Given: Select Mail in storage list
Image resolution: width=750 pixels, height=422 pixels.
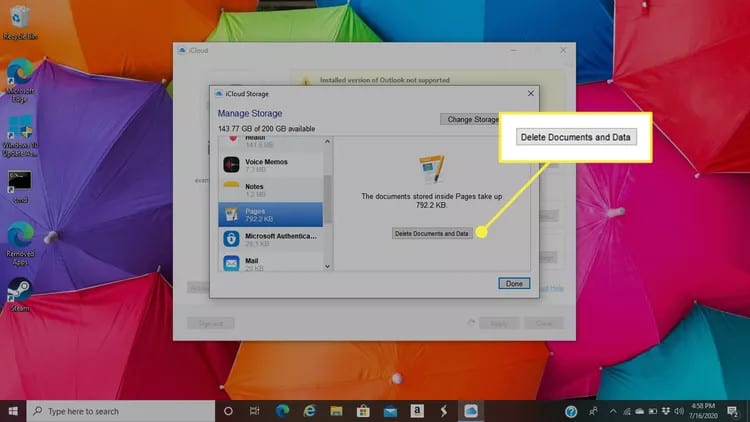Looking at the screenshot, I should (271, 263).
